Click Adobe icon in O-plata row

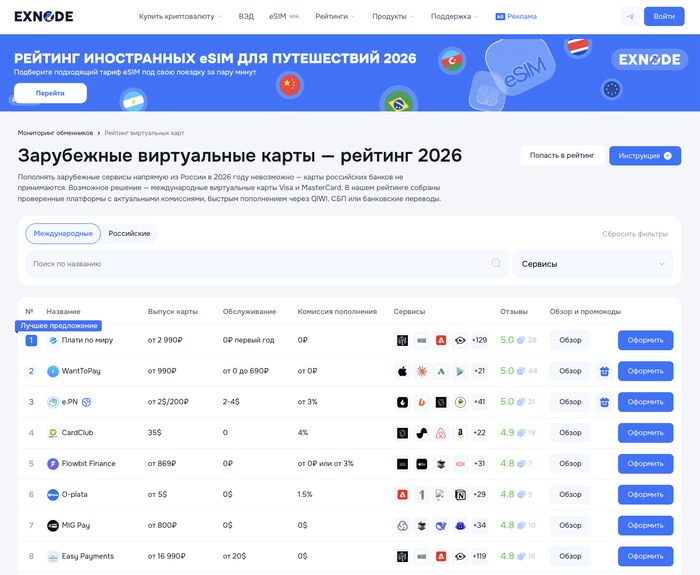coord(402,494)
